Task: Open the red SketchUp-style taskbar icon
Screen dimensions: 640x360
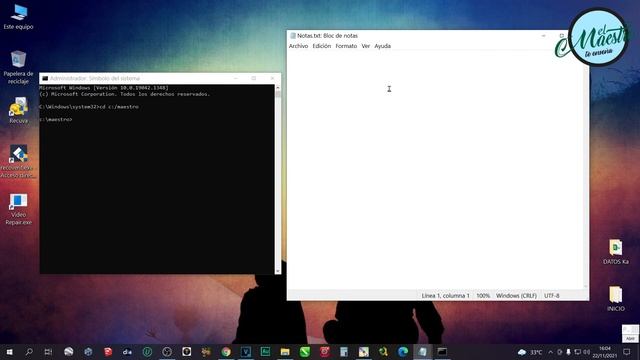Action: [x=108, y=352]
